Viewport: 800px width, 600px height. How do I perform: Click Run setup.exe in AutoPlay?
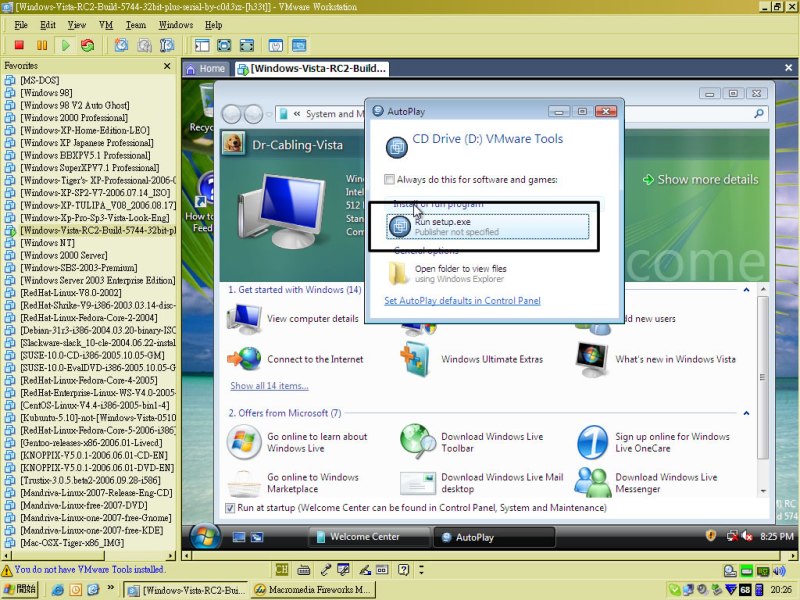(488, 227)
